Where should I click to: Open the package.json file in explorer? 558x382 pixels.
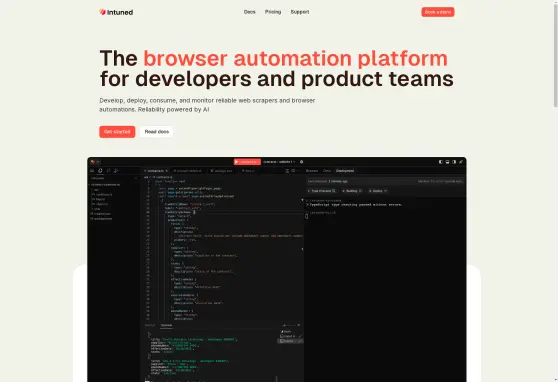pos(102,219)
